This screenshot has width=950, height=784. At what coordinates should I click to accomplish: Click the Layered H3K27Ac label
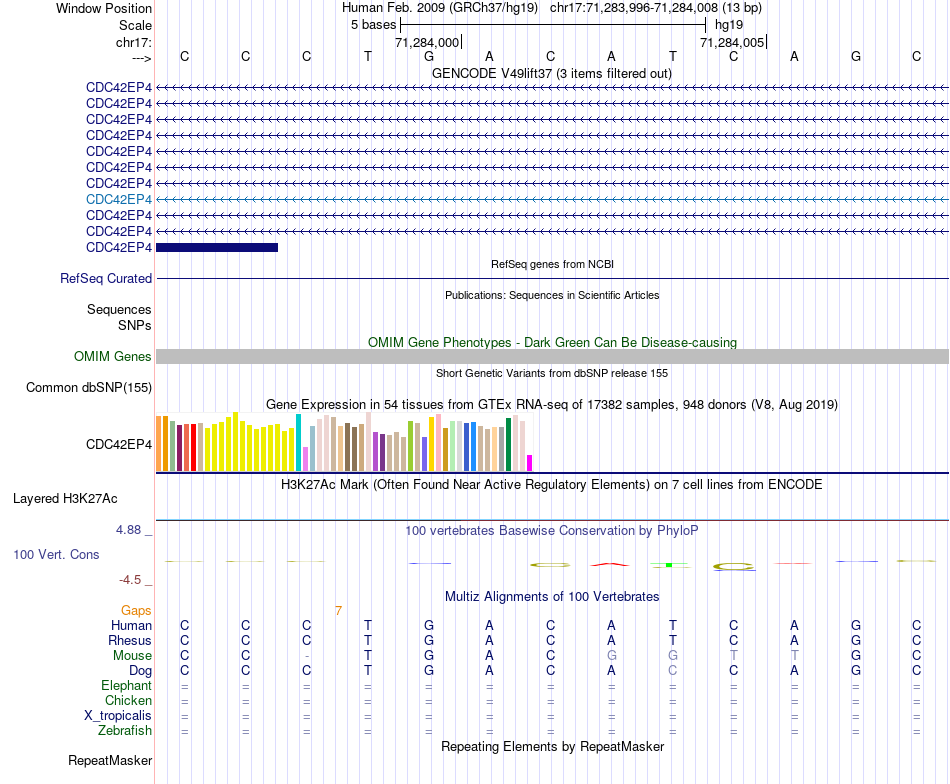[65, 499]
